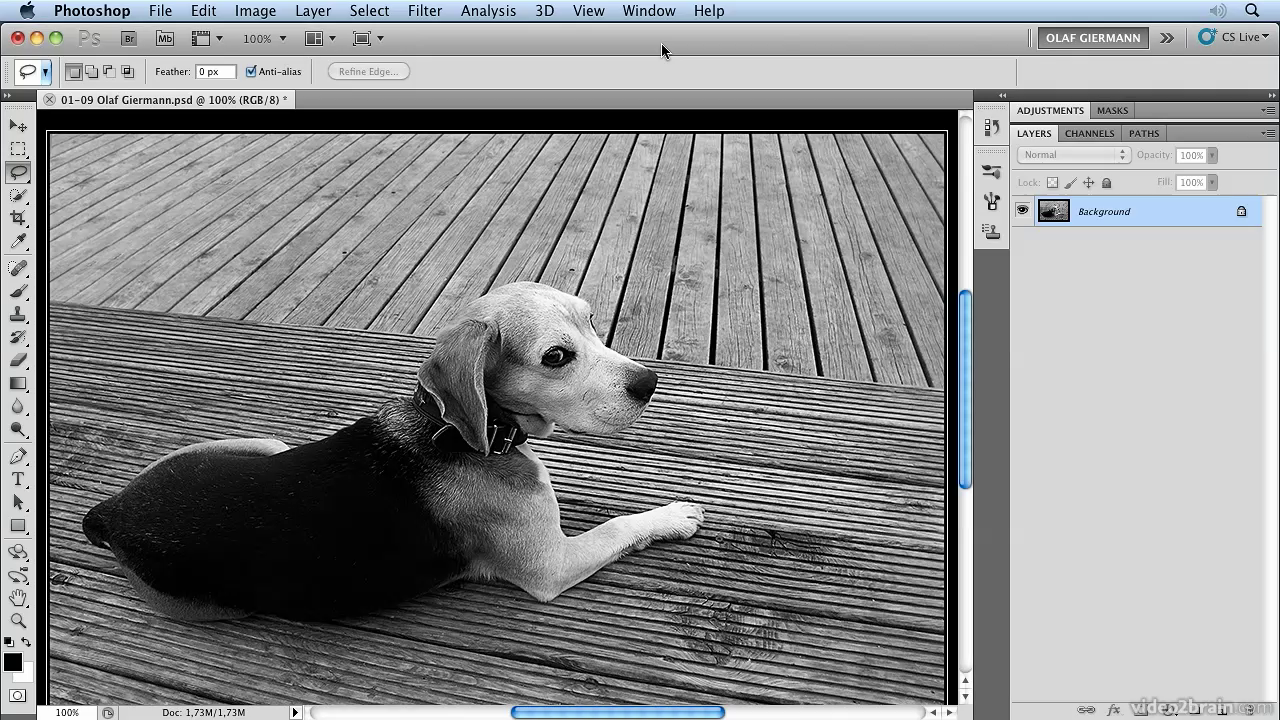This screenshot has width=1280, height=720.
Task: Select the Crop tool
Action: (18, 218)
